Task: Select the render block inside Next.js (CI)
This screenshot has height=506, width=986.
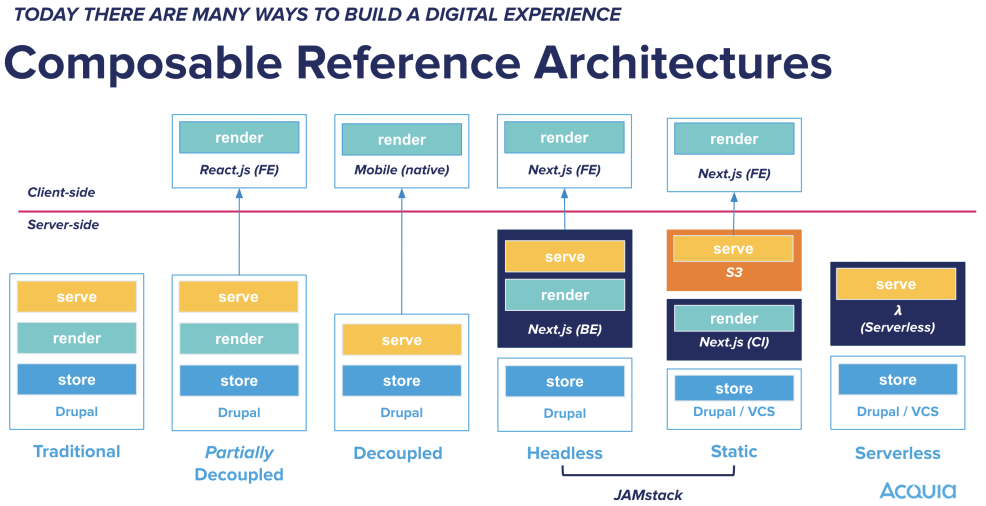Action: pos(733,318)
